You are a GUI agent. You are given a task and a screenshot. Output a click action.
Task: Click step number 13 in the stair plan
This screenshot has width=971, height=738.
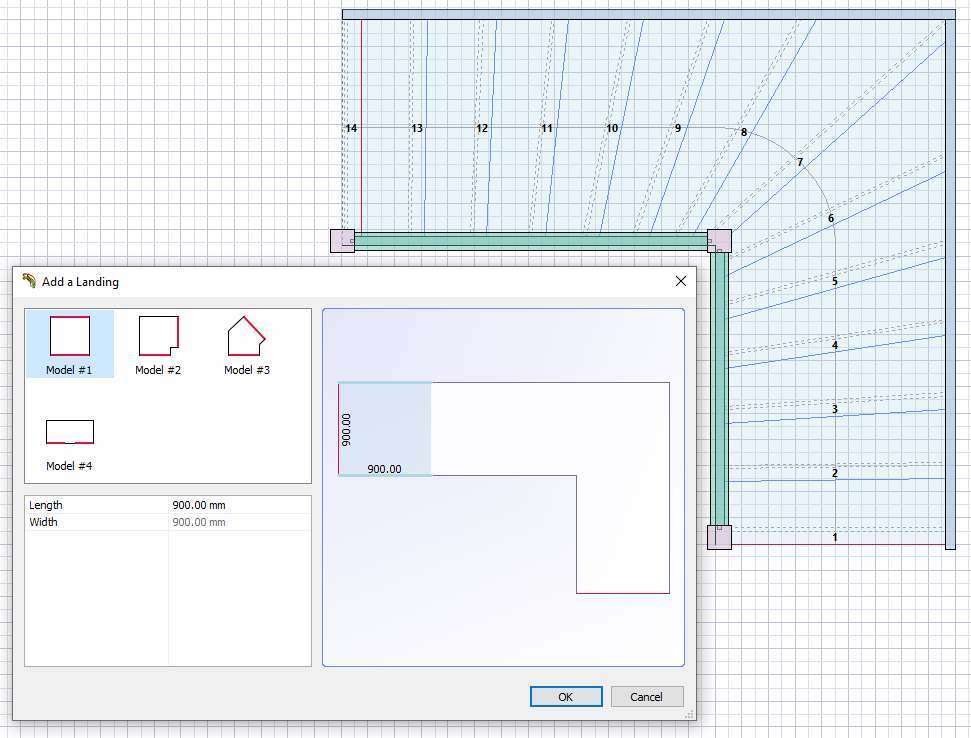(x=417, y=128)
